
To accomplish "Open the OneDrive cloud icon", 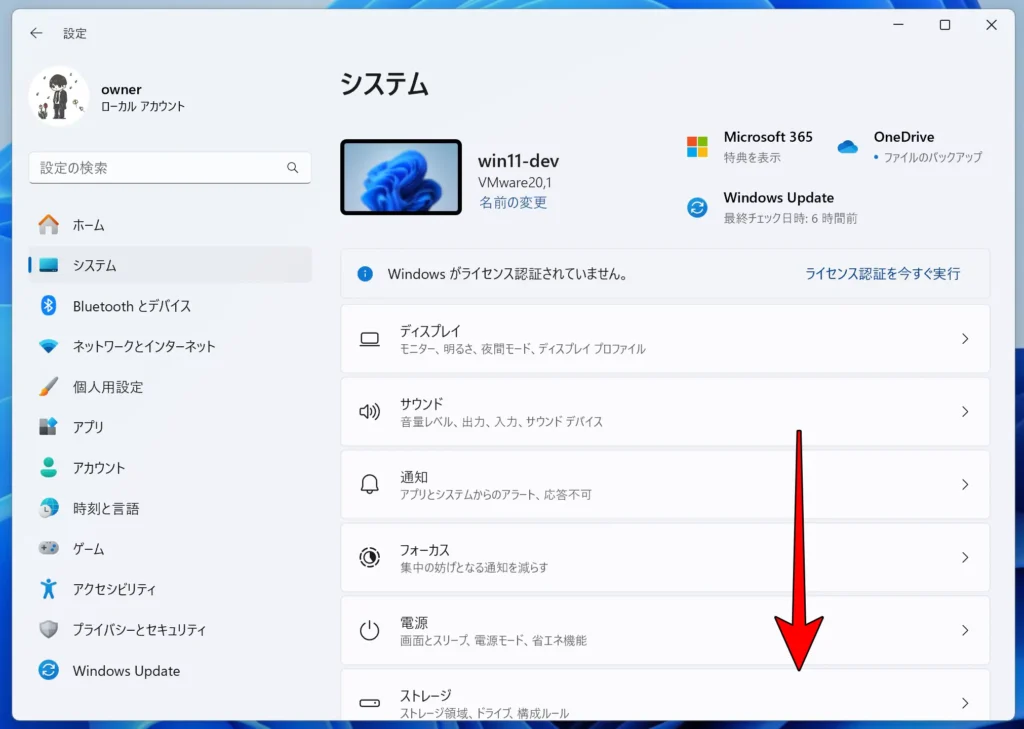I will 848,147.
